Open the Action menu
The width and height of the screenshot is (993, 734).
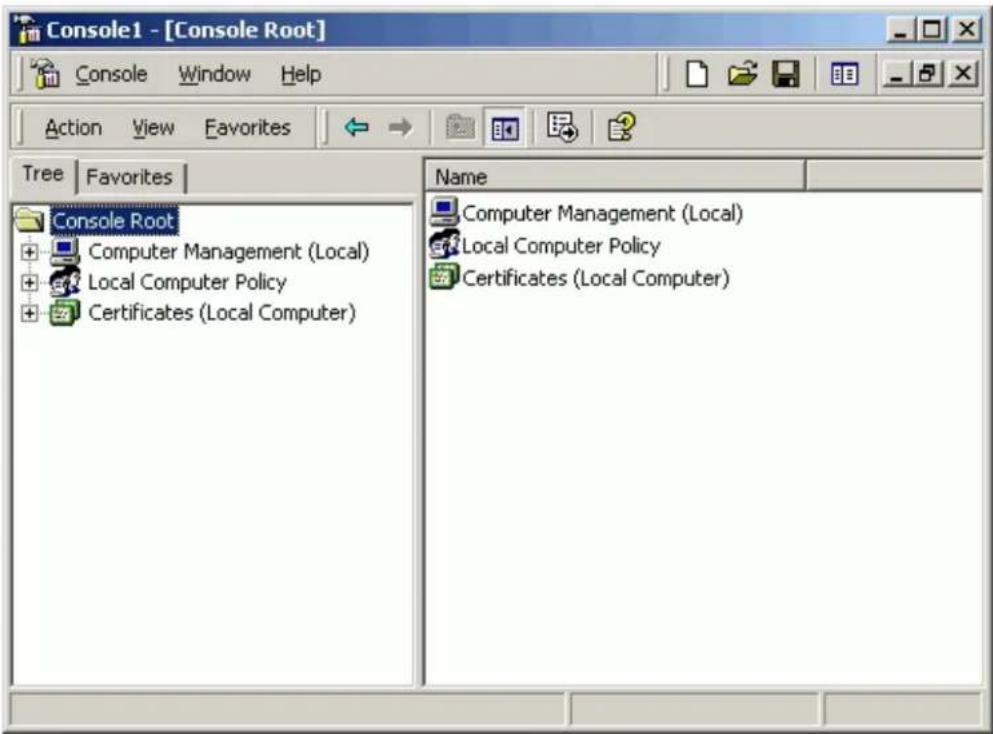(x=73, y=128)
